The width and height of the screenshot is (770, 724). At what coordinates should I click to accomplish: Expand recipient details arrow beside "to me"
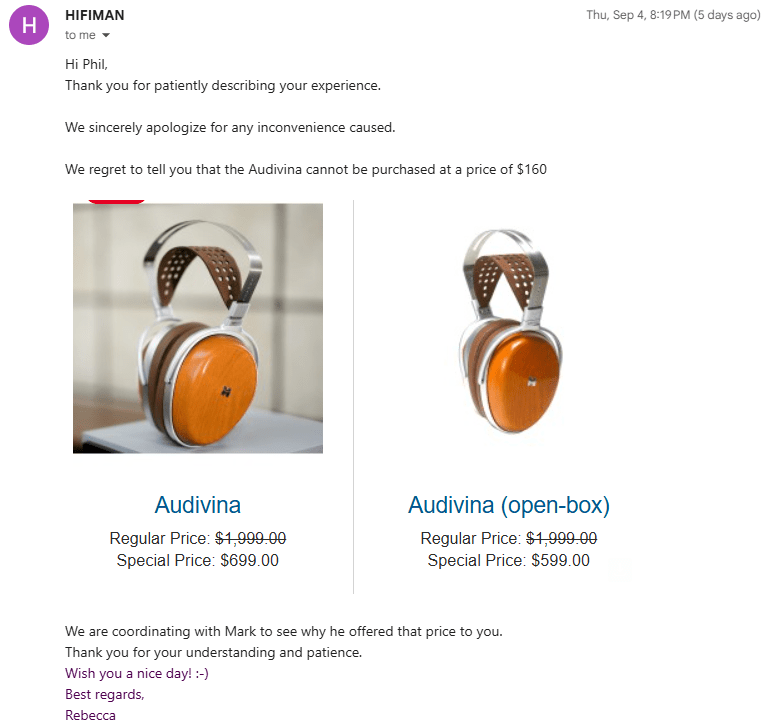pos(105,36)
